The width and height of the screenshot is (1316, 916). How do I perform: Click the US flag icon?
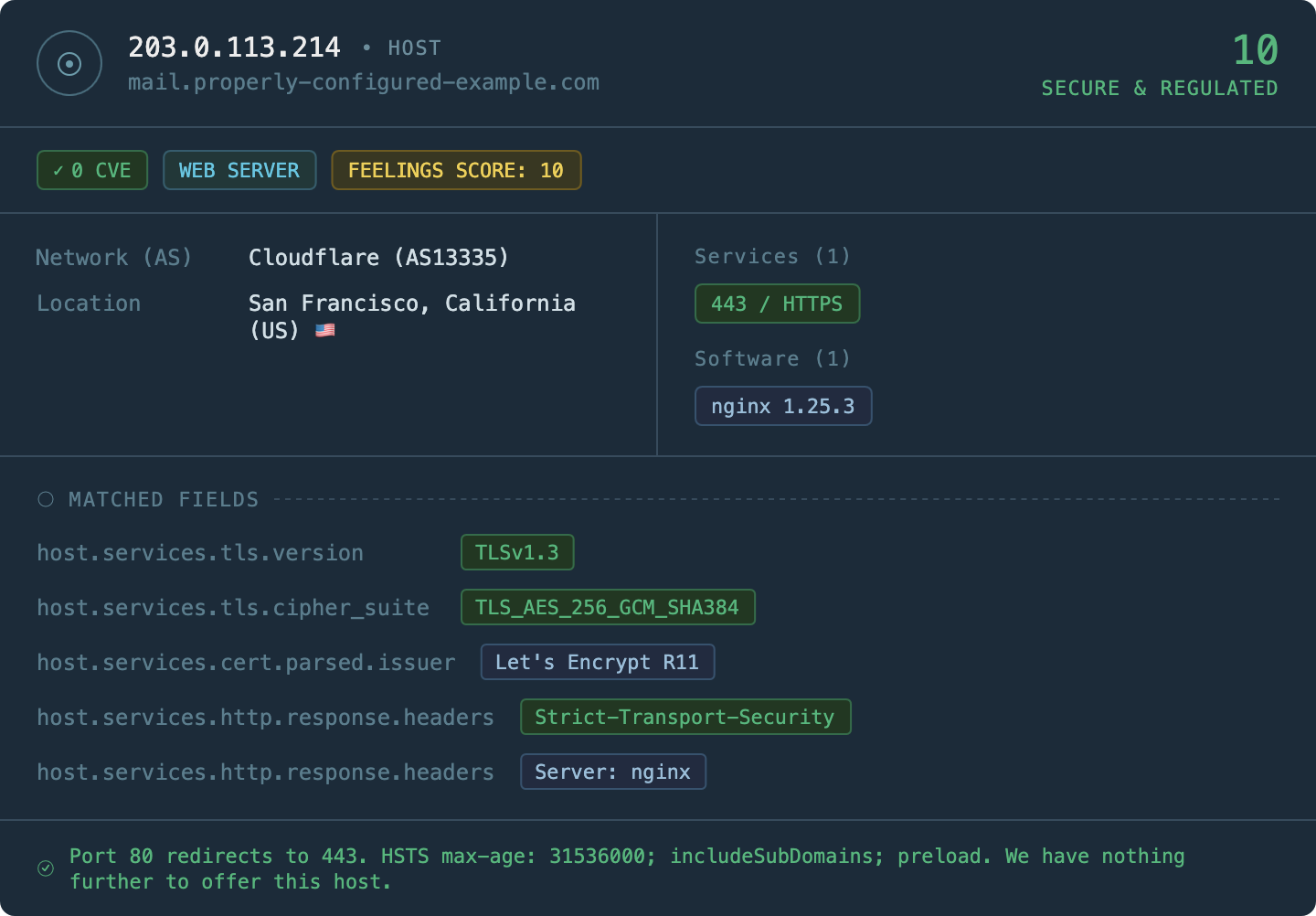pos(325,331)
